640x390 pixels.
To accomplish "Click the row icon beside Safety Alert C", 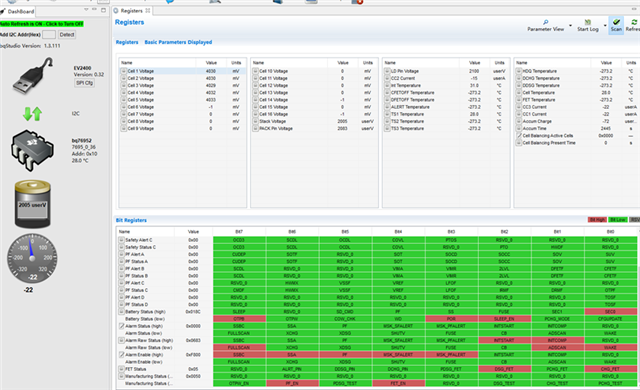I will tap(122, 240).
